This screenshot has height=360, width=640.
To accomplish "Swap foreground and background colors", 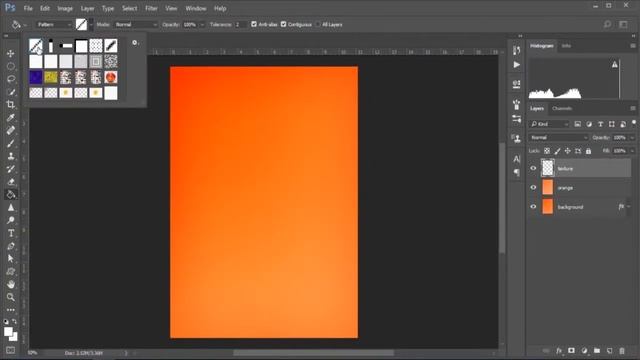I will [x=14, y=322].
